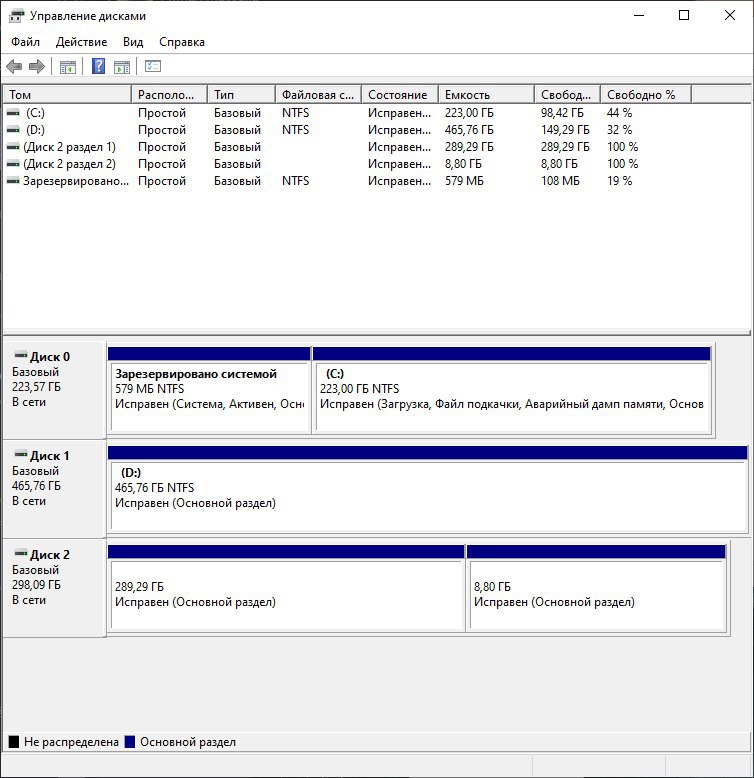Click the (C:) volume name in list

coord(35,113)
